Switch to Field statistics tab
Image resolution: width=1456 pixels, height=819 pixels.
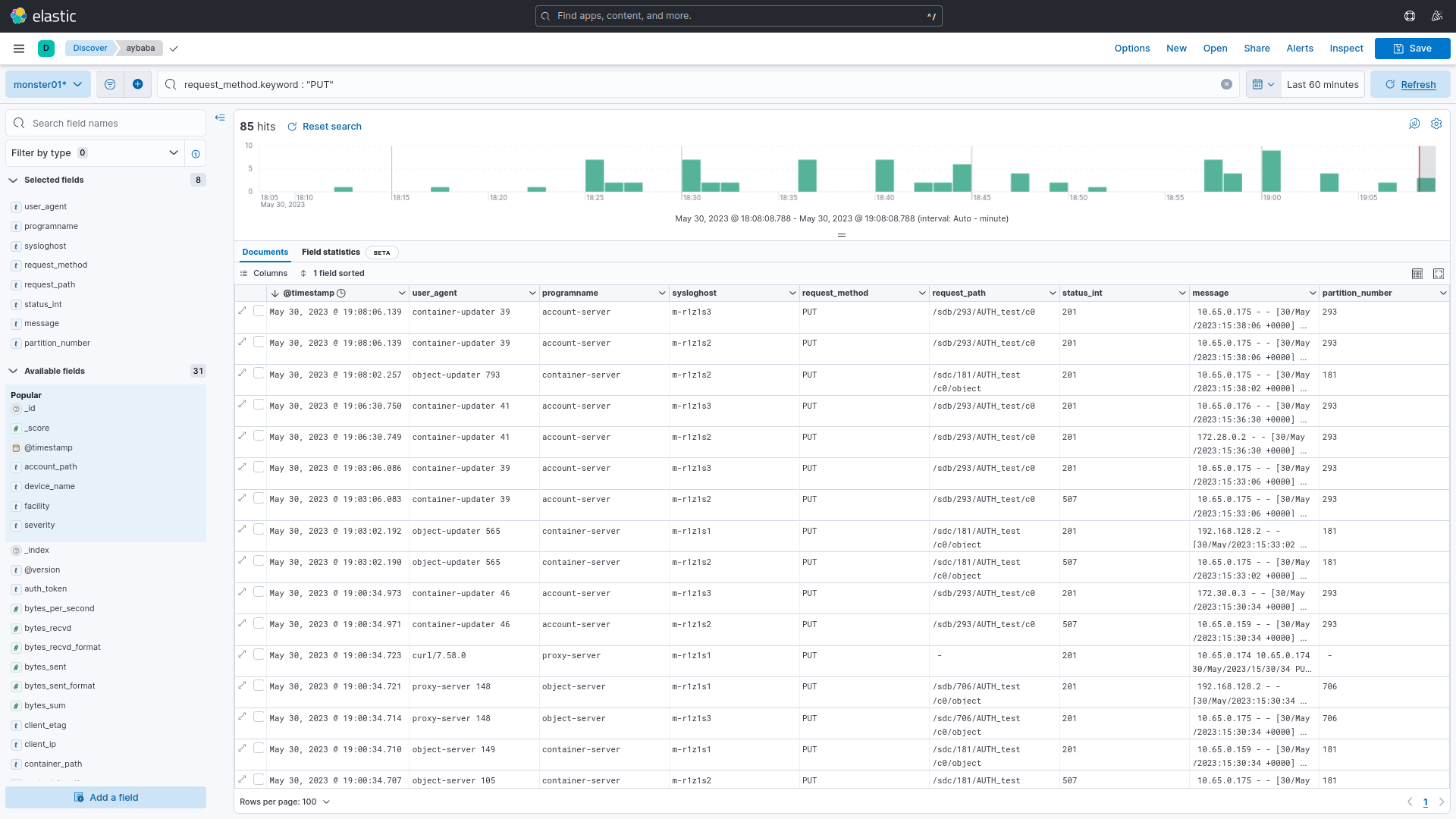pos(331,253)
